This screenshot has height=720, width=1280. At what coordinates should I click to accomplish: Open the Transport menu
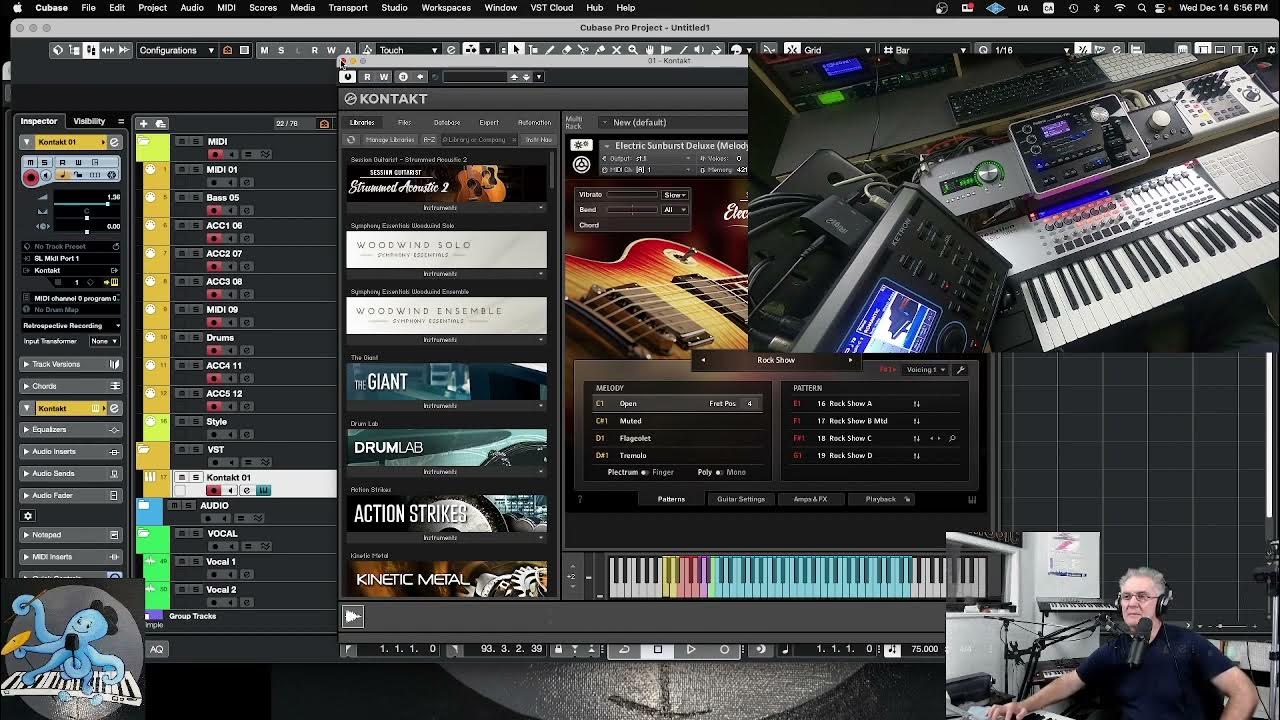(348, 8)
